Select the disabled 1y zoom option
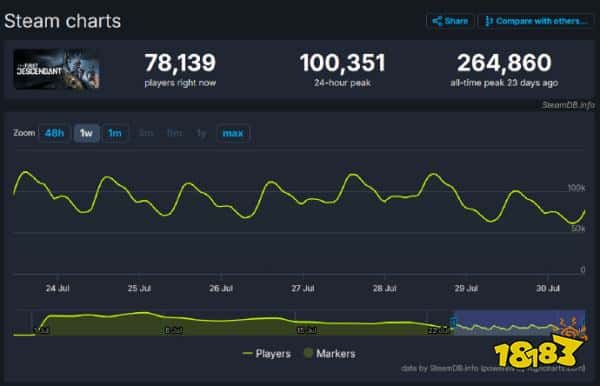Image resolution: width=600 pixels, height=386 pixels. 201,133
